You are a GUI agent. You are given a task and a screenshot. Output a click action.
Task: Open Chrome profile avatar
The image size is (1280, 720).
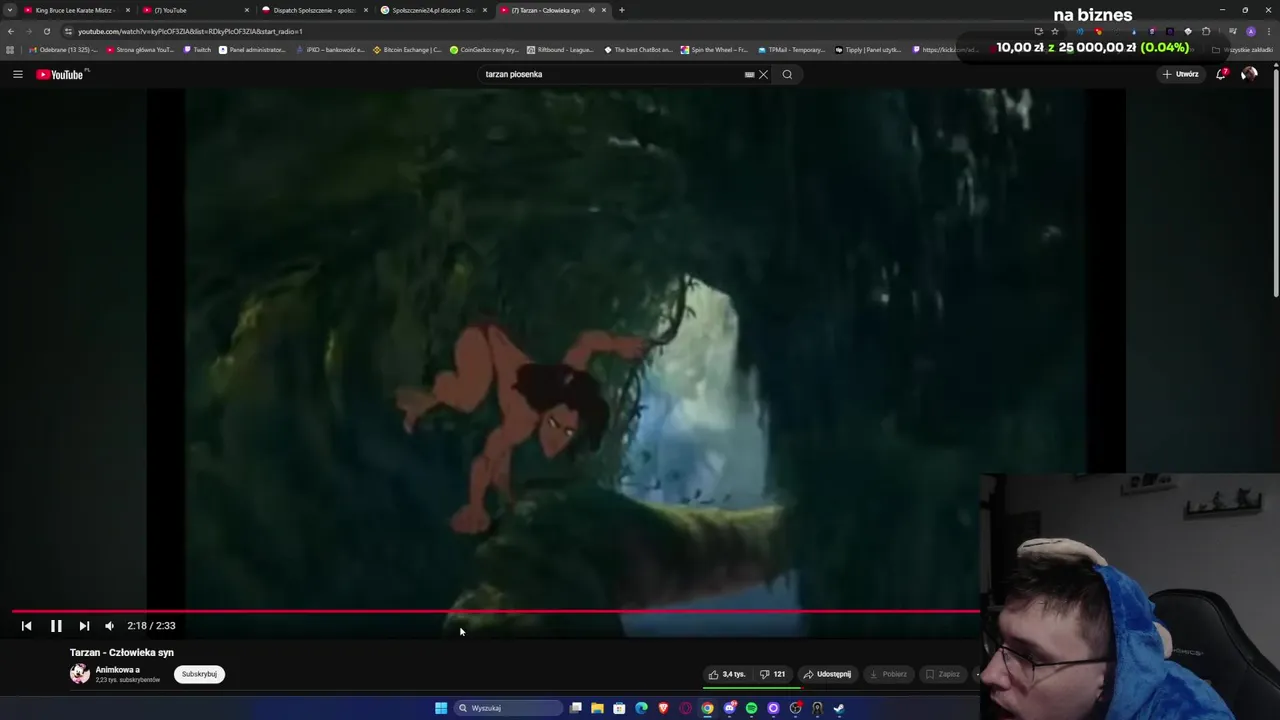click(1250, 31)
